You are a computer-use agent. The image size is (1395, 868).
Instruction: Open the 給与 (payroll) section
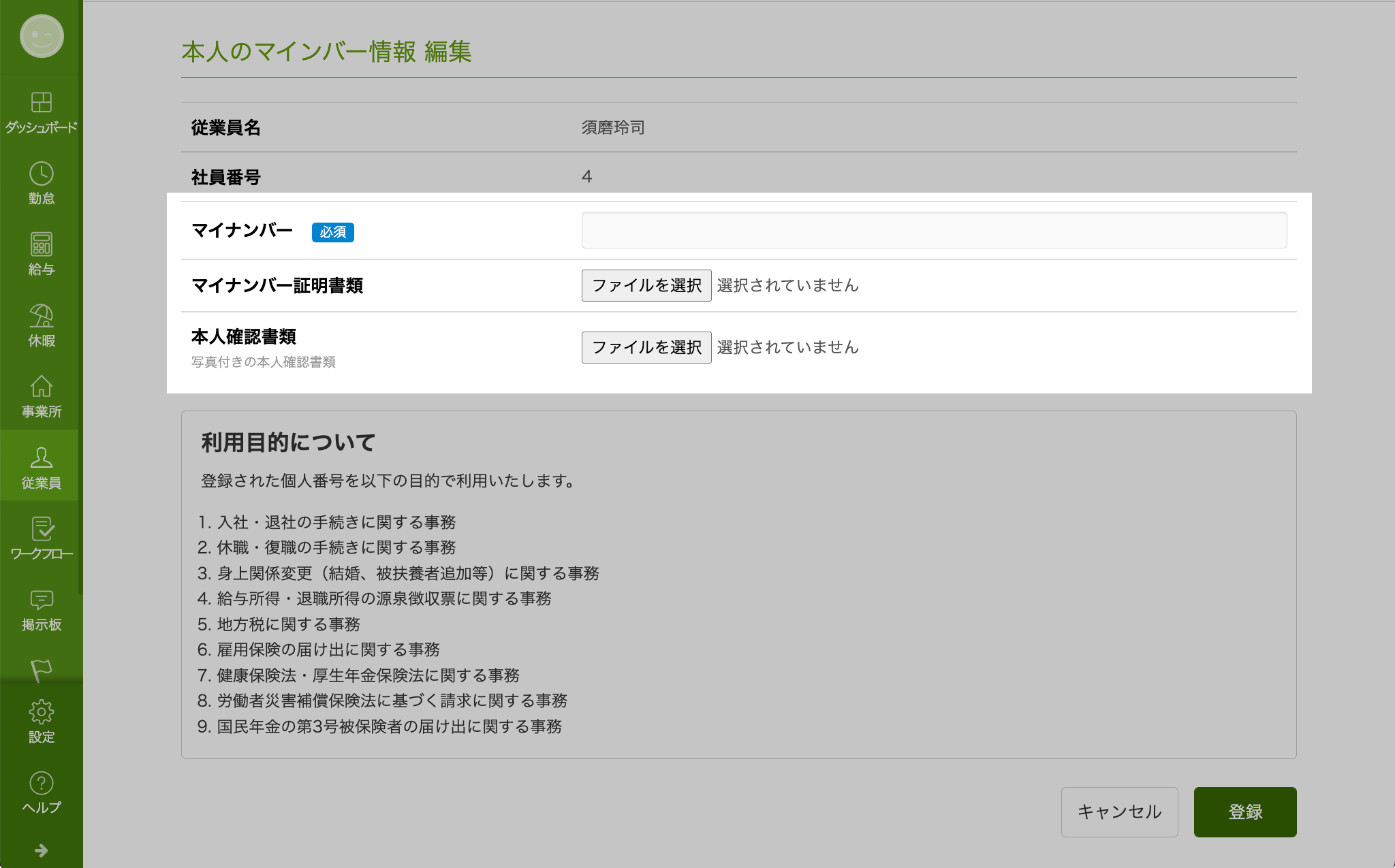tap(41, 252)
